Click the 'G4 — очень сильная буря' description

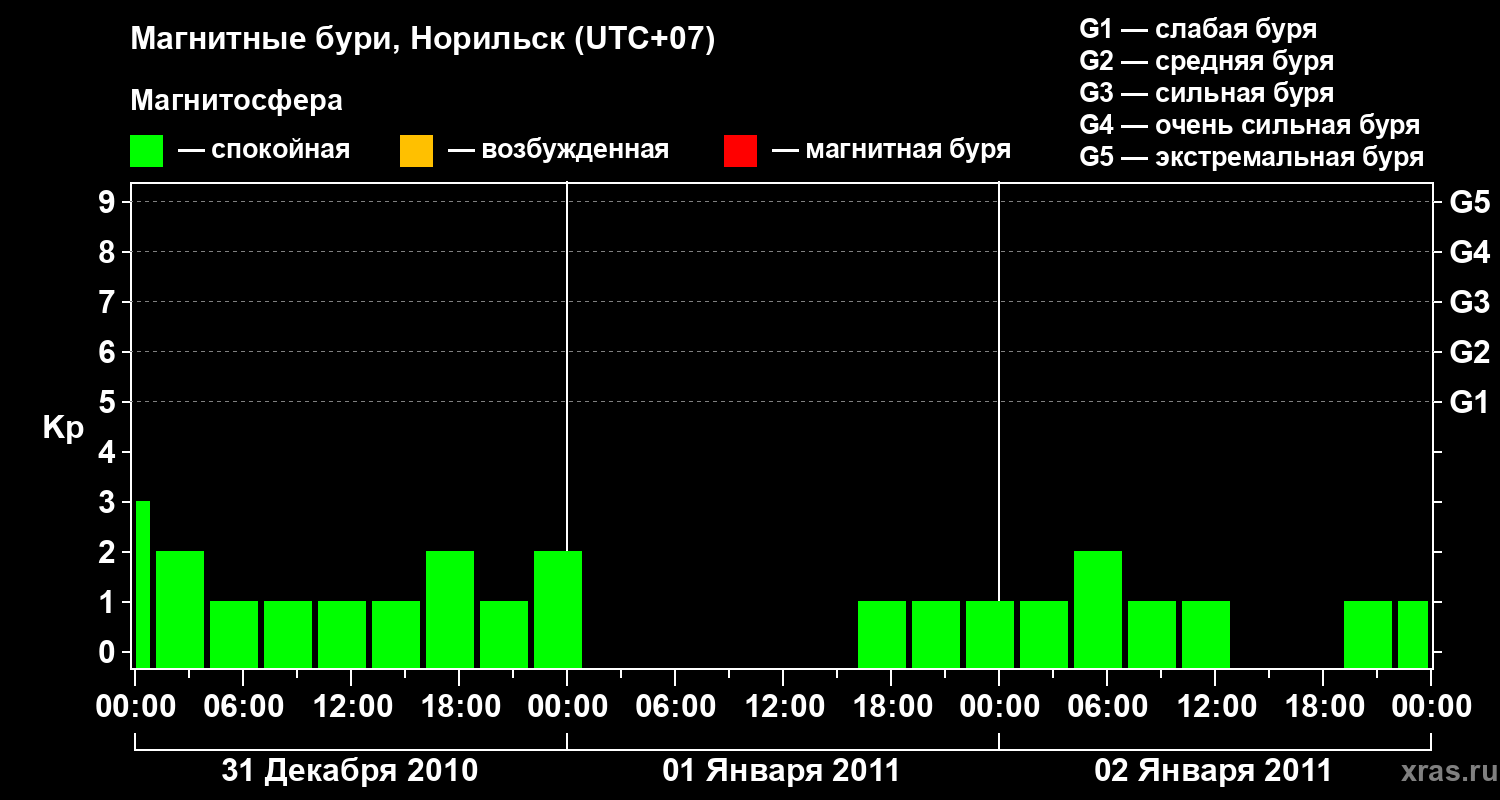[1250, 125]
